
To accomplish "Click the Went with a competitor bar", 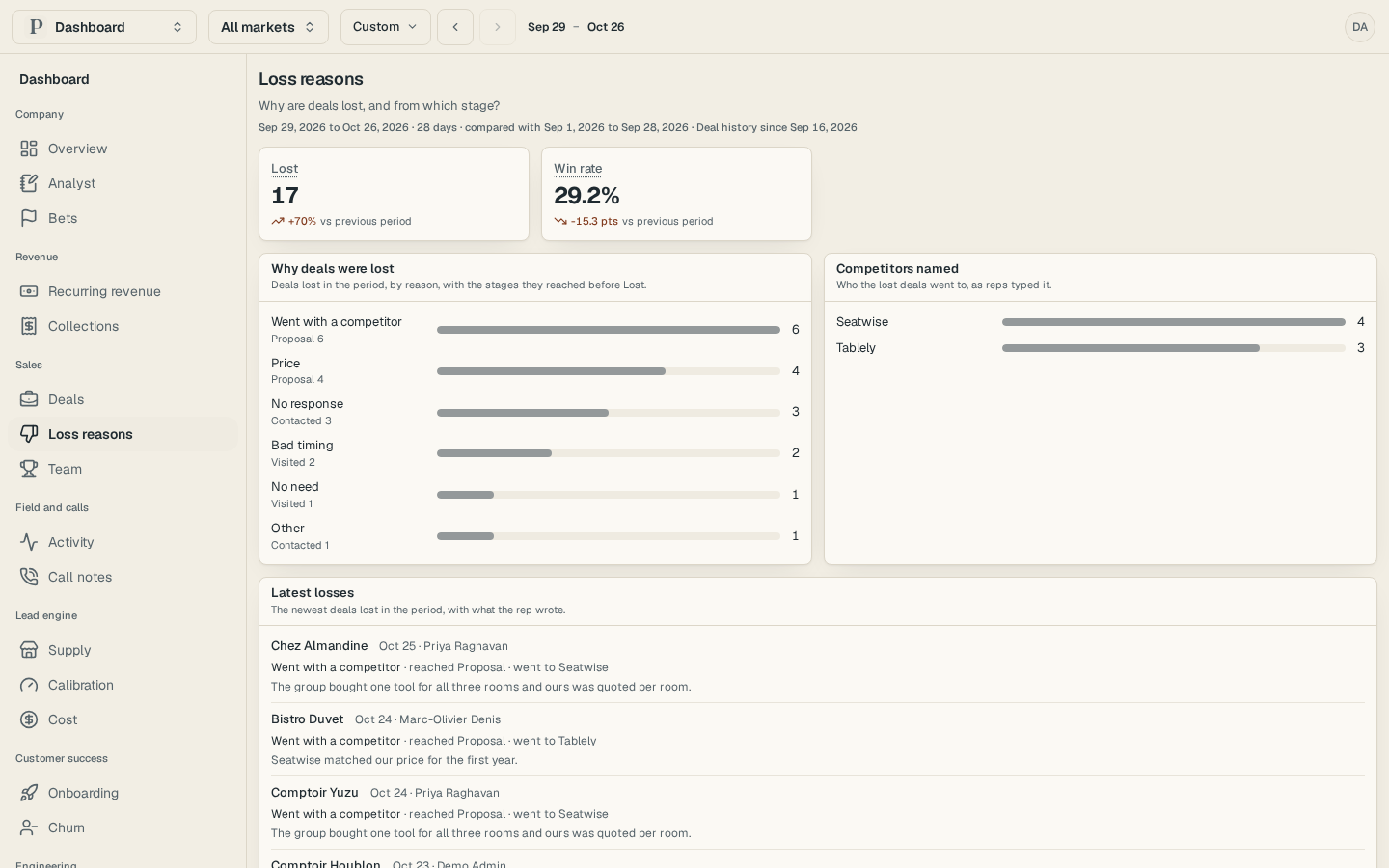I will click(x=609, y=330).
